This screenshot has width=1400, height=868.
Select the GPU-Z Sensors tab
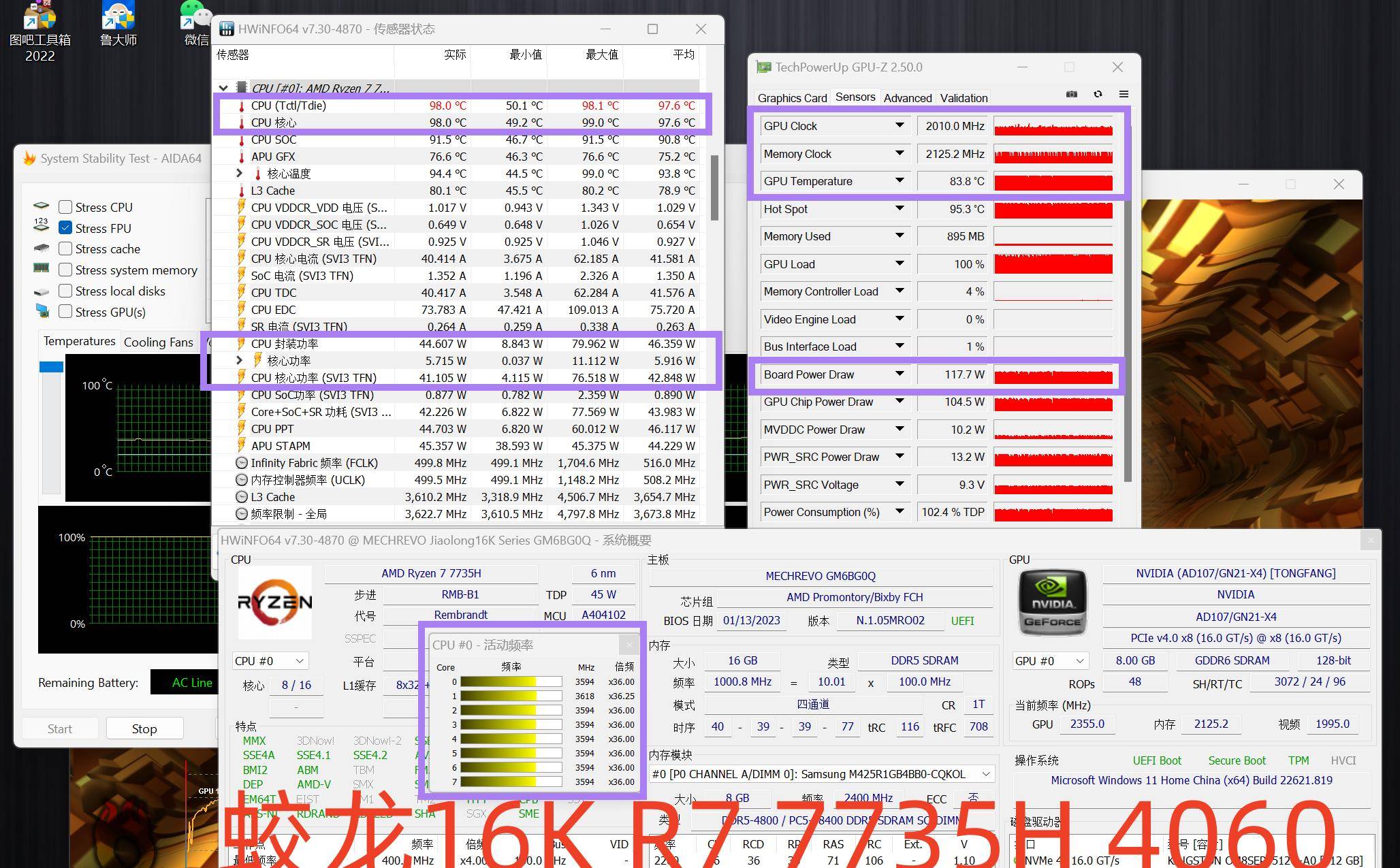(855, 97)
